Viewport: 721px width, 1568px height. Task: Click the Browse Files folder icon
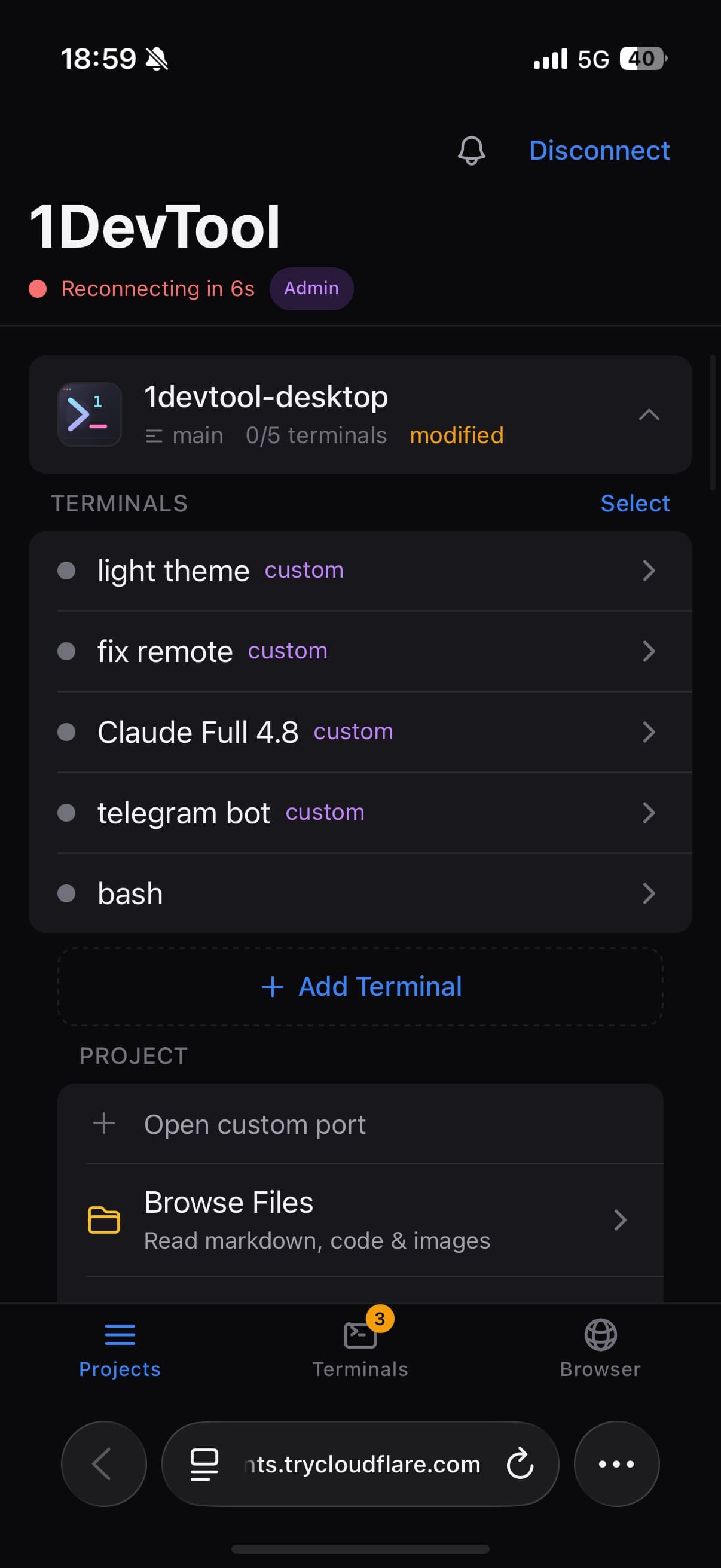click(x=104, y=1219)
